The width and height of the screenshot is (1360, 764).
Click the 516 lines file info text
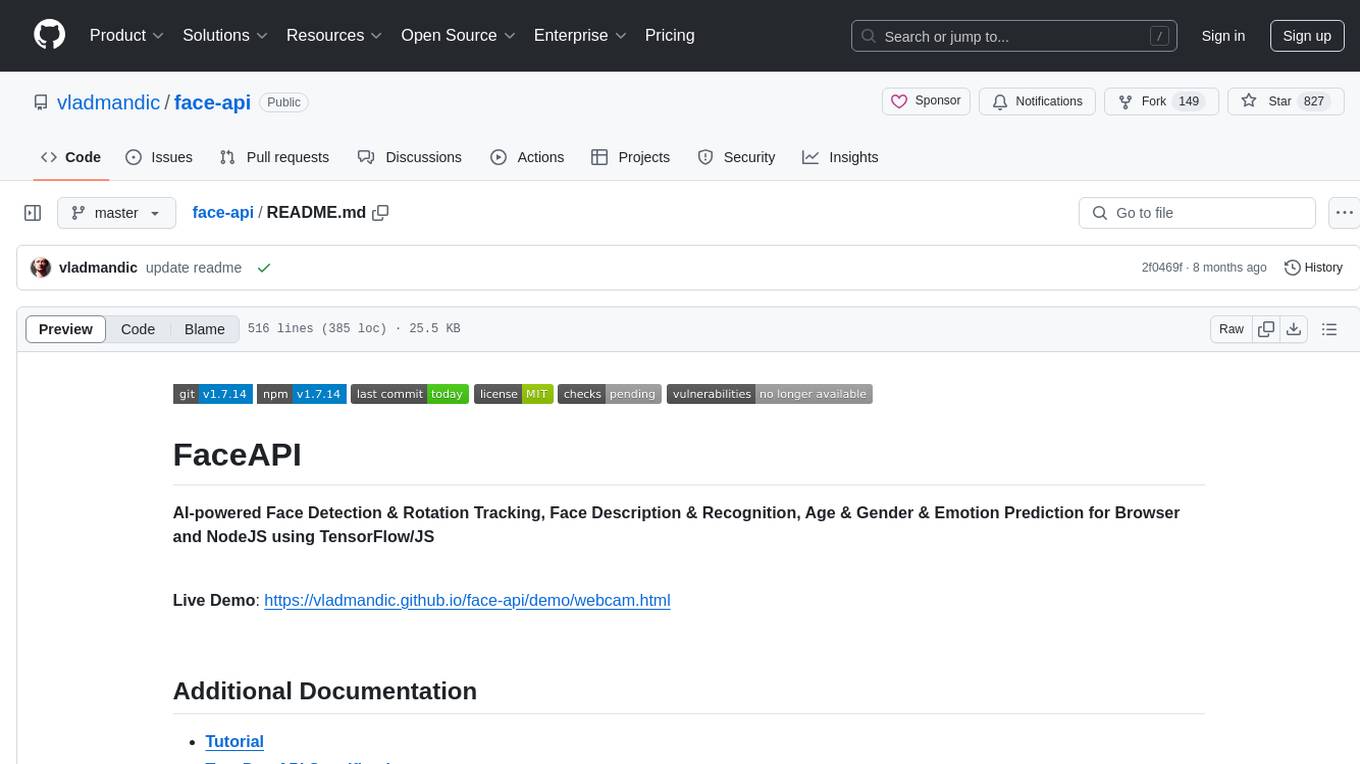pos(354,329)
